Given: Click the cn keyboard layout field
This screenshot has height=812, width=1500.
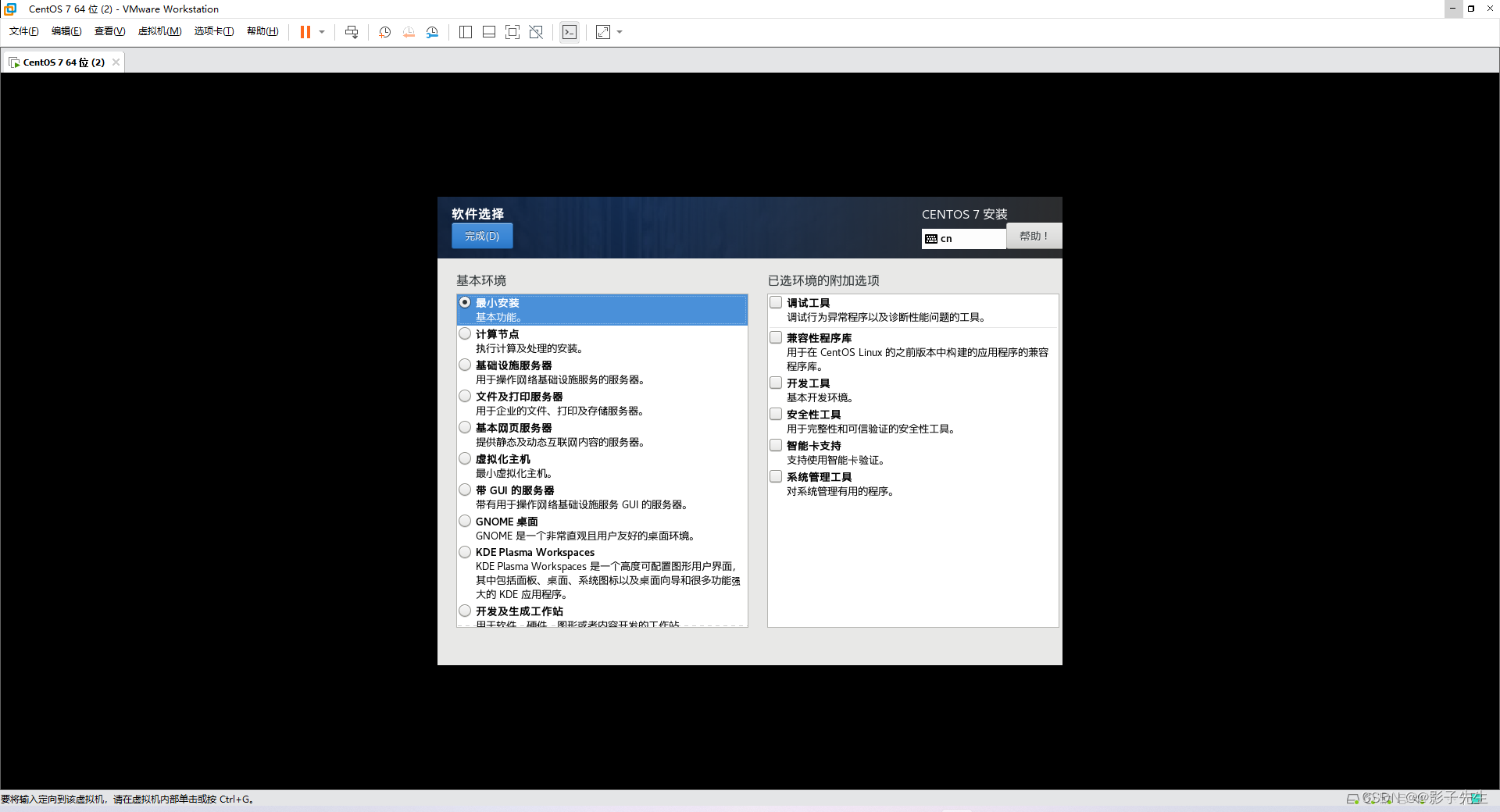Looking at the screenshot, I should (x=964, y=239).
